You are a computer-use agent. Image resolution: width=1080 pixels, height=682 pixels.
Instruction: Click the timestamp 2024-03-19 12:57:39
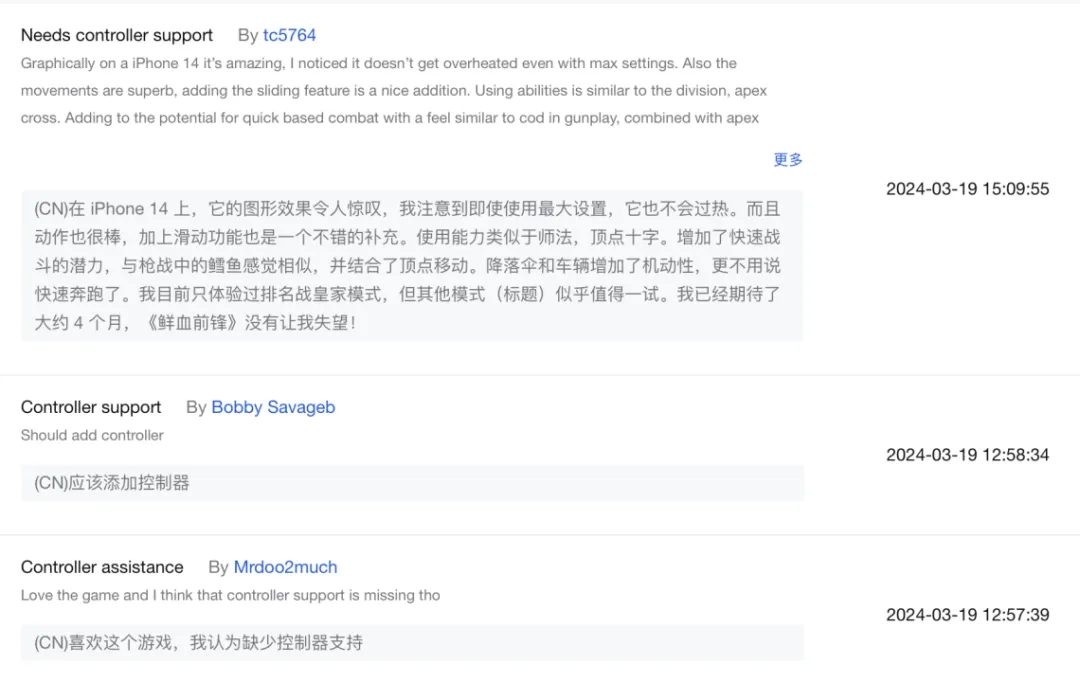967,615
